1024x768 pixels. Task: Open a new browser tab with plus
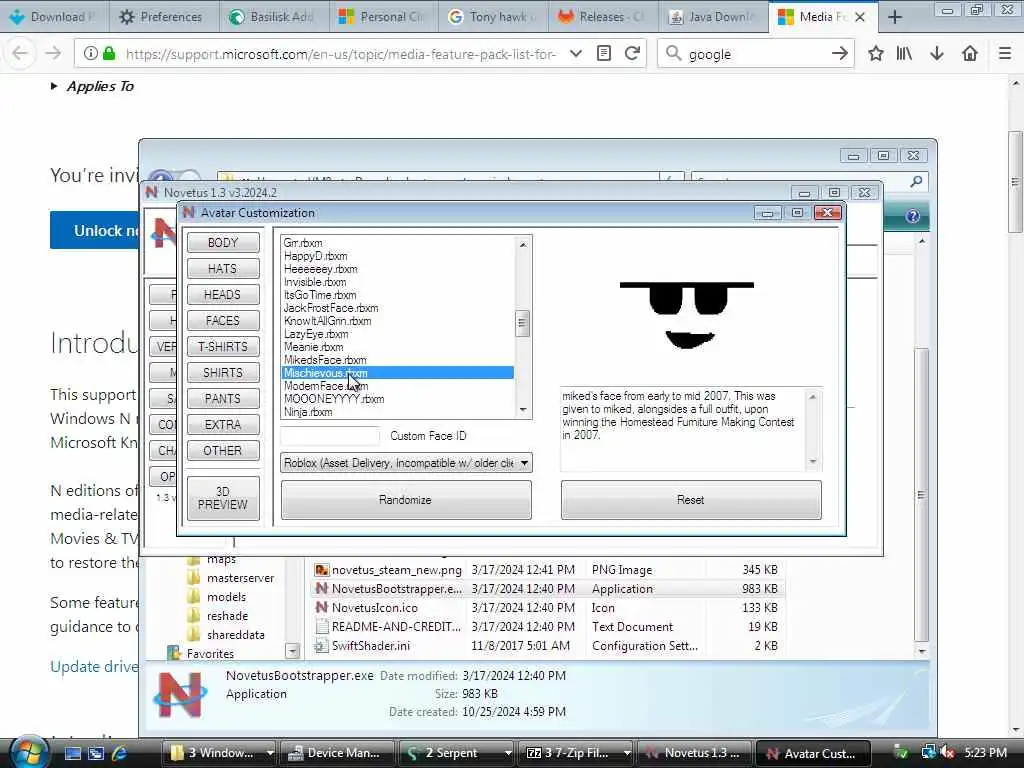point(895,17)
